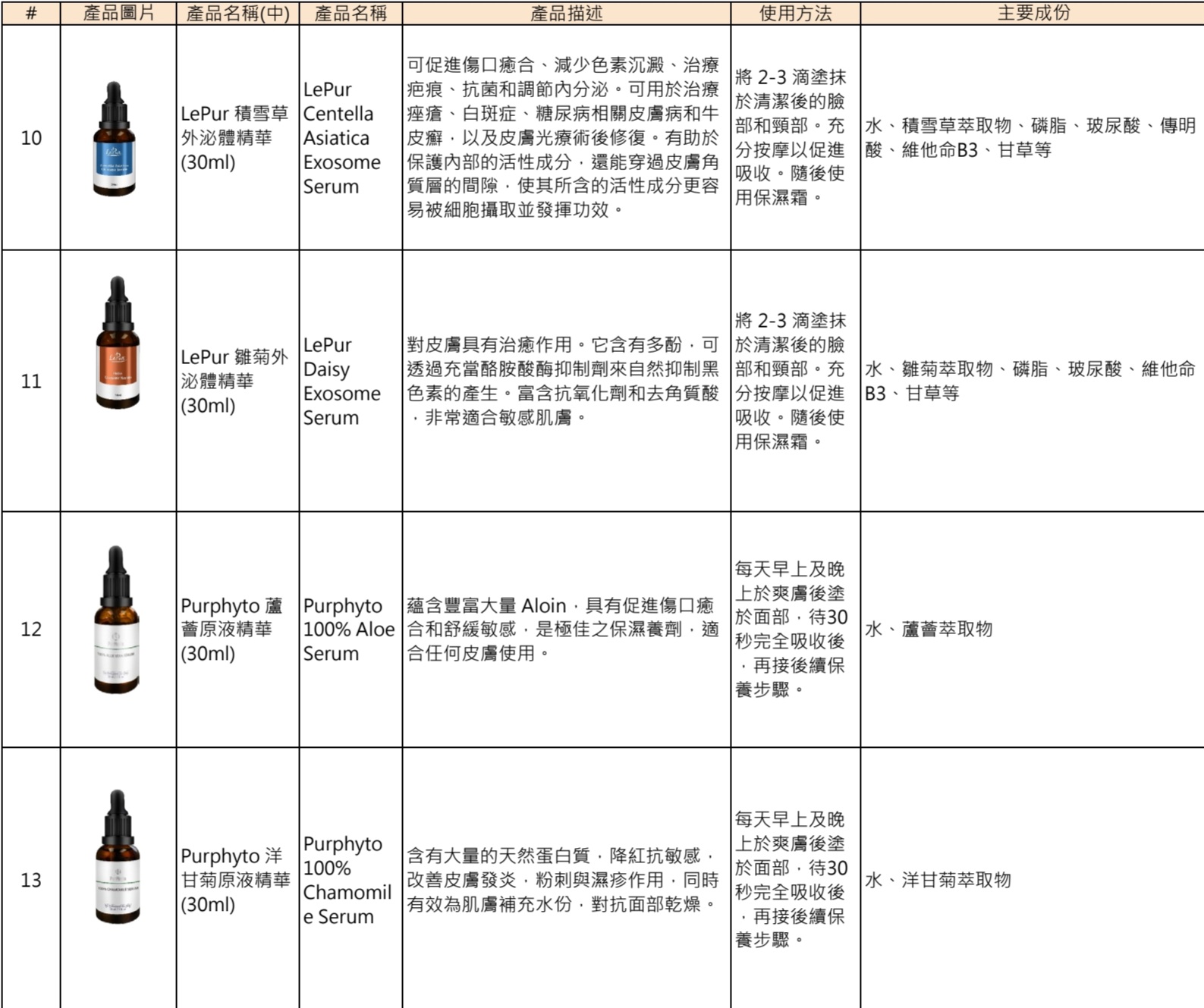Image resolution: width=1204 pixels, height=1008 pixels.
Task: Select ingredients cell 水、蘆薈萃取物
Action: (1033, 629)
